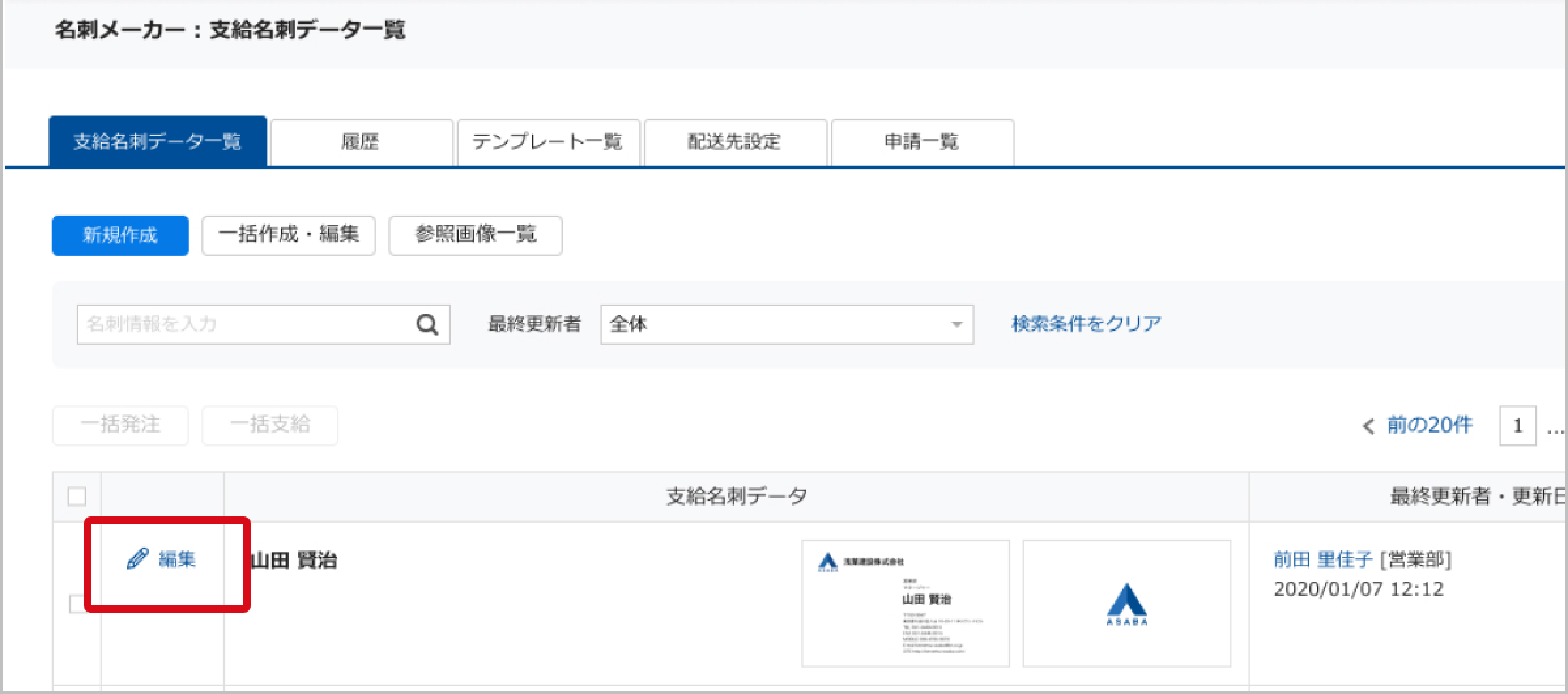Click the magnifier search icon

[427, 325]
